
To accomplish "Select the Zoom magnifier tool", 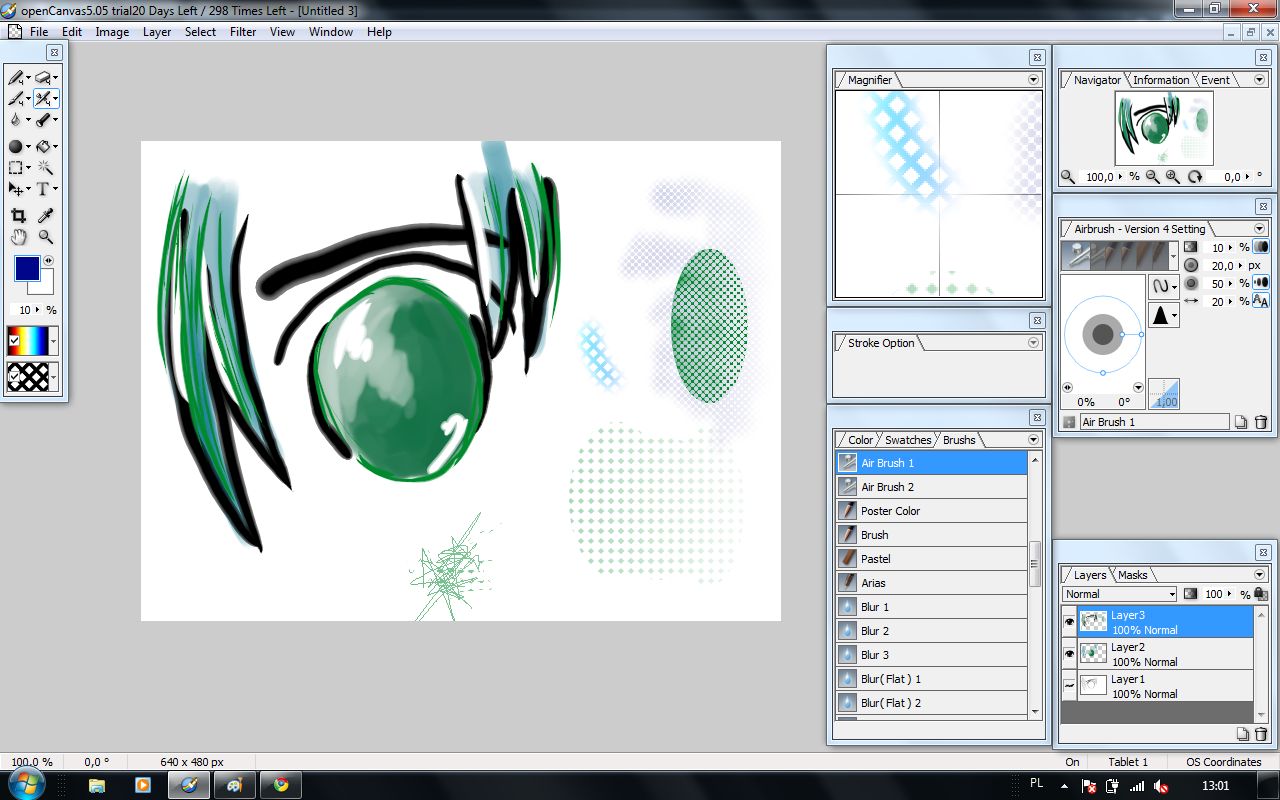I will click(x=45, y=237).
